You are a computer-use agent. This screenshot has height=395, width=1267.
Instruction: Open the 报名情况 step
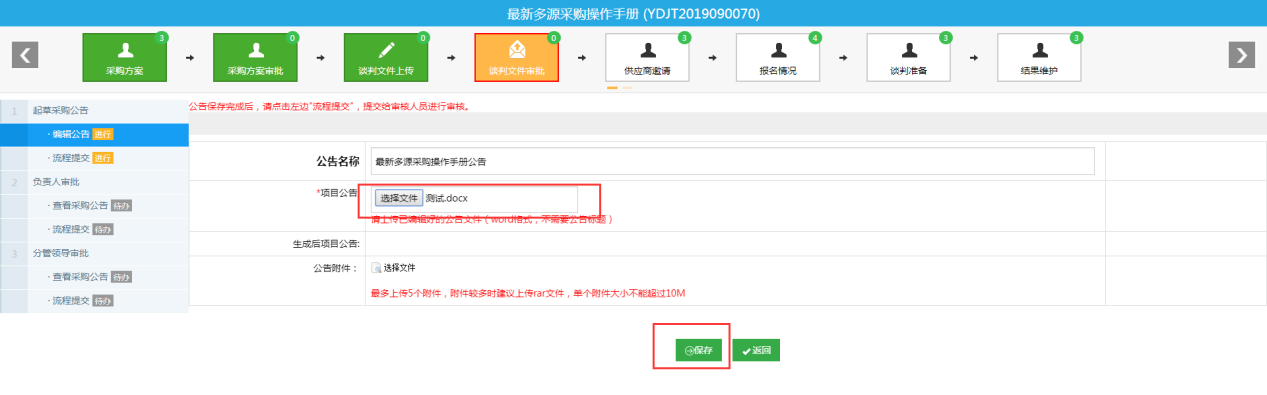778,57
